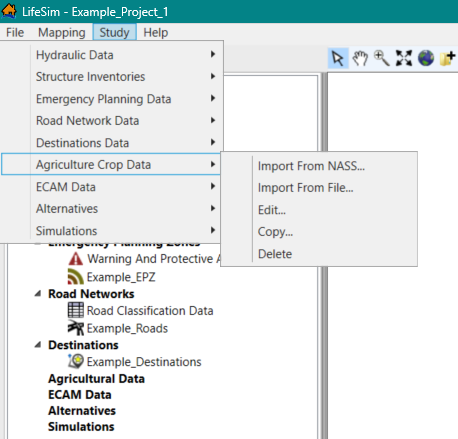The width and height of the screenshot is (458, 439).
Task: Close the open Study menu
Action: [x=114, y=32]
